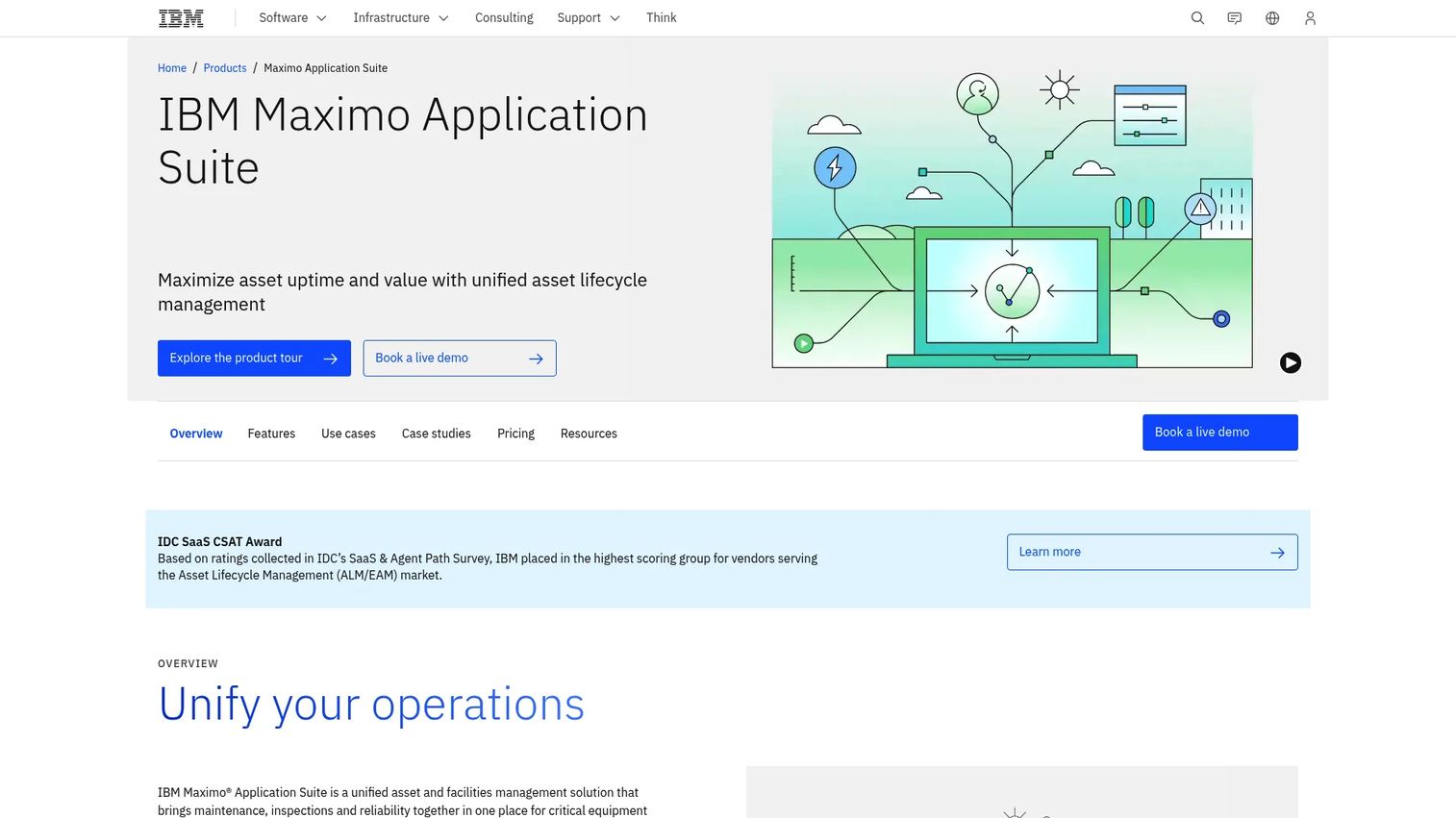Select the Case studies tab

click(437, 434)
